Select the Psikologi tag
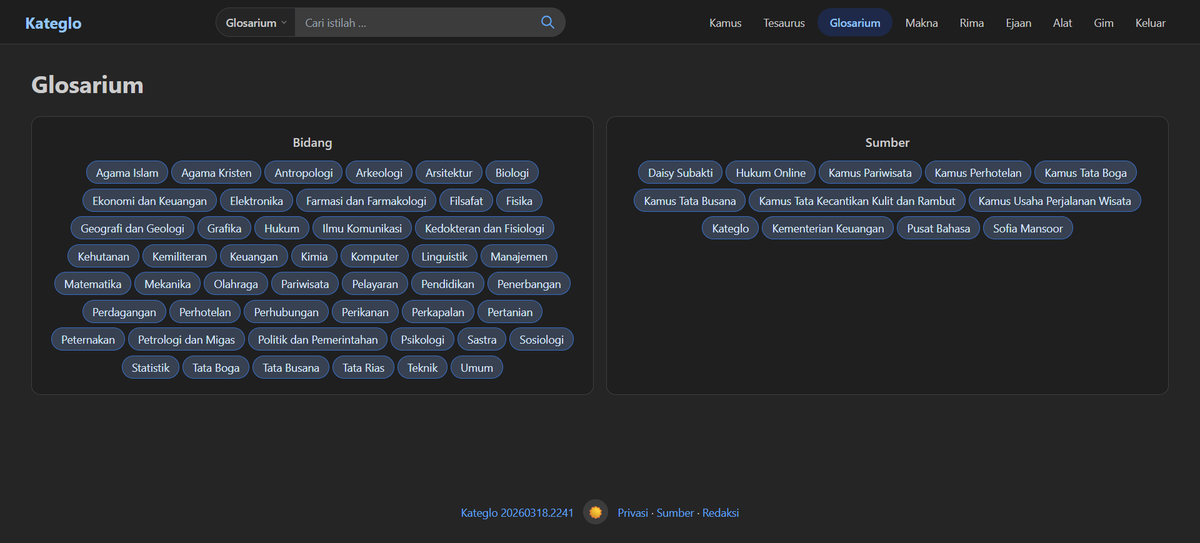The width and height of the screenshot is (1200, 543). [423, 340]
